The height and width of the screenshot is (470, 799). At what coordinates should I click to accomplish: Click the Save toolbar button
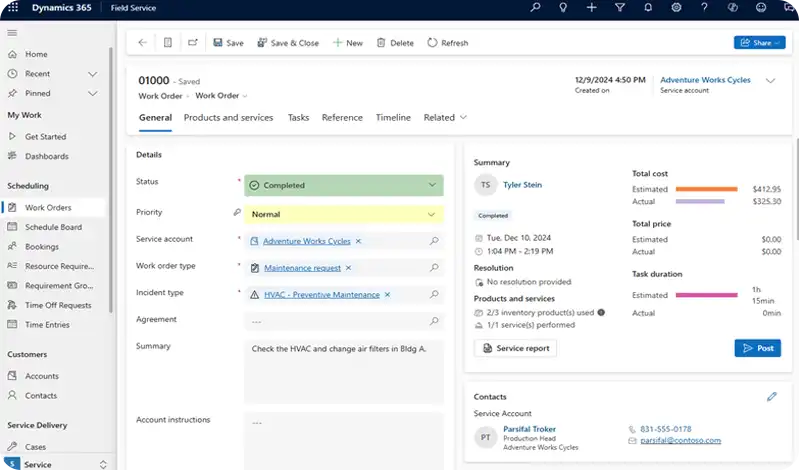pos(228,43)
